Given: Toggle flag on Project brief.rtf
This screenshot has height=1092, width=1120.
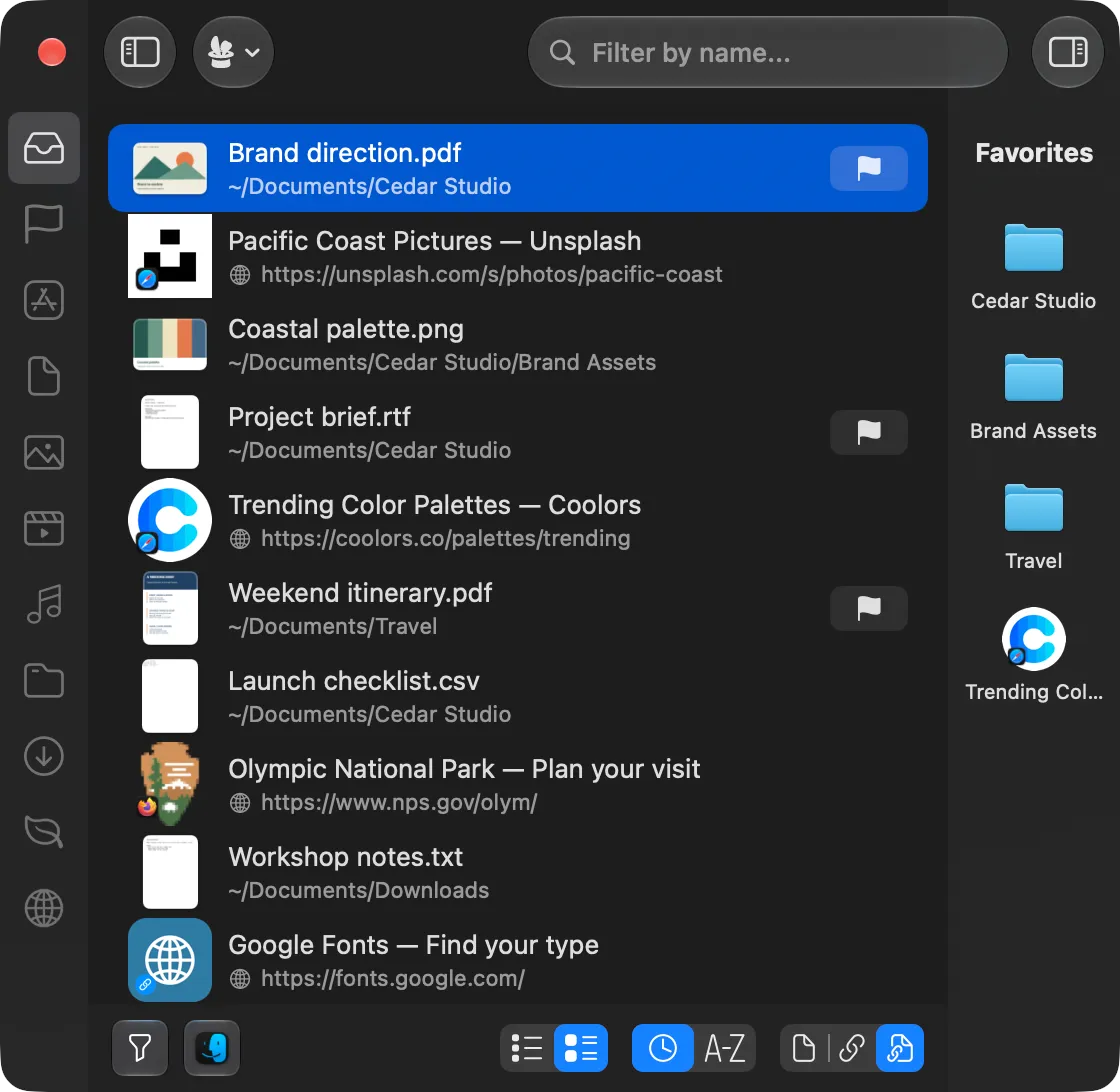Looking at the screenshot, I should tap(869, 432).
